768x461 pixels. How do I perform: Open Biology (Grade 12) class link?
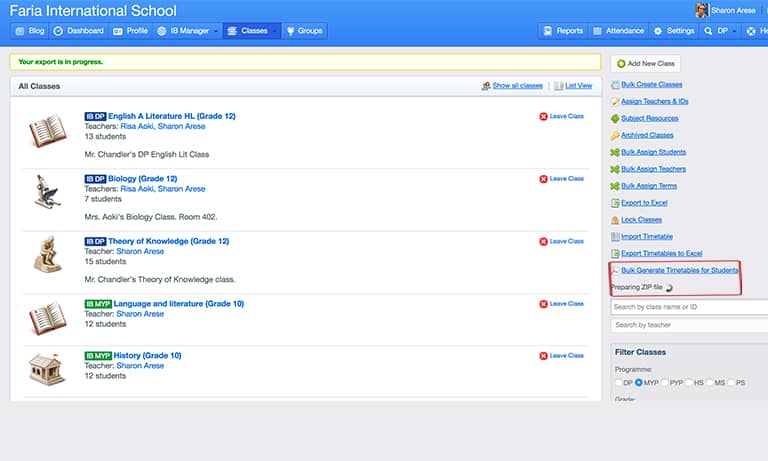[x=143, y=179]
